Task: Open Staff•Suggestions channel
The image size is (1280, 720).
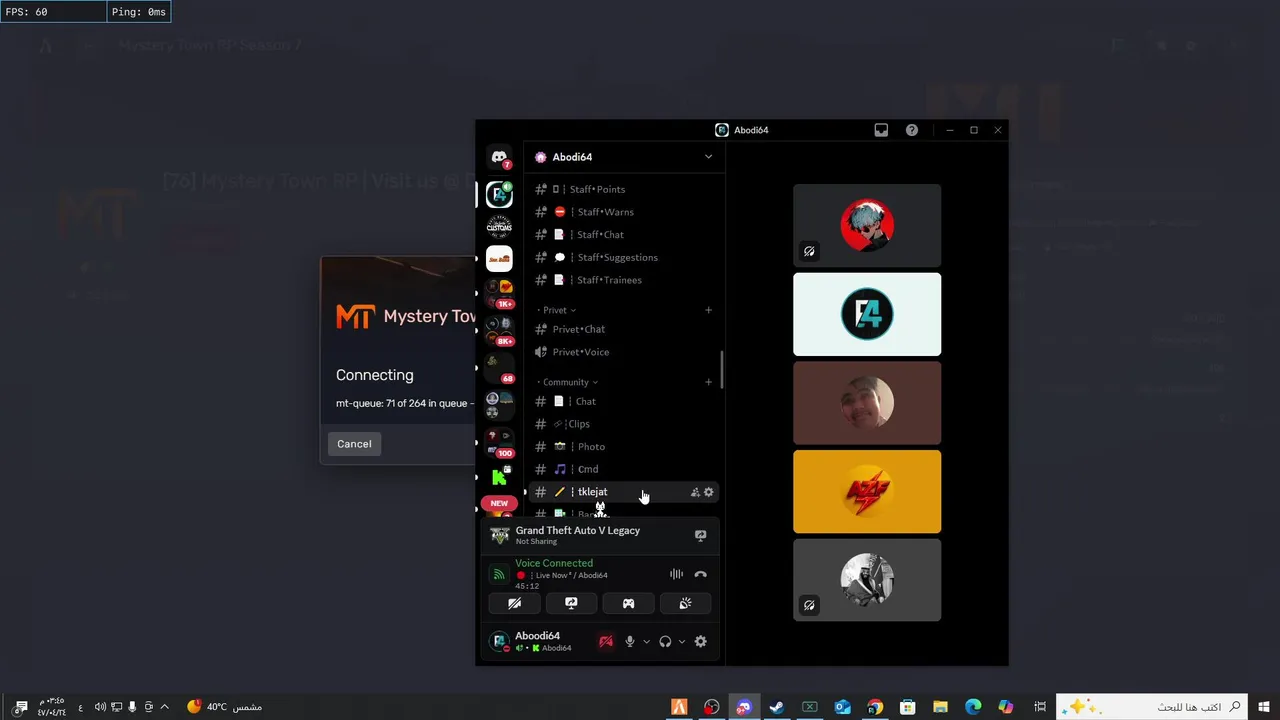Action: coord(622,257)
